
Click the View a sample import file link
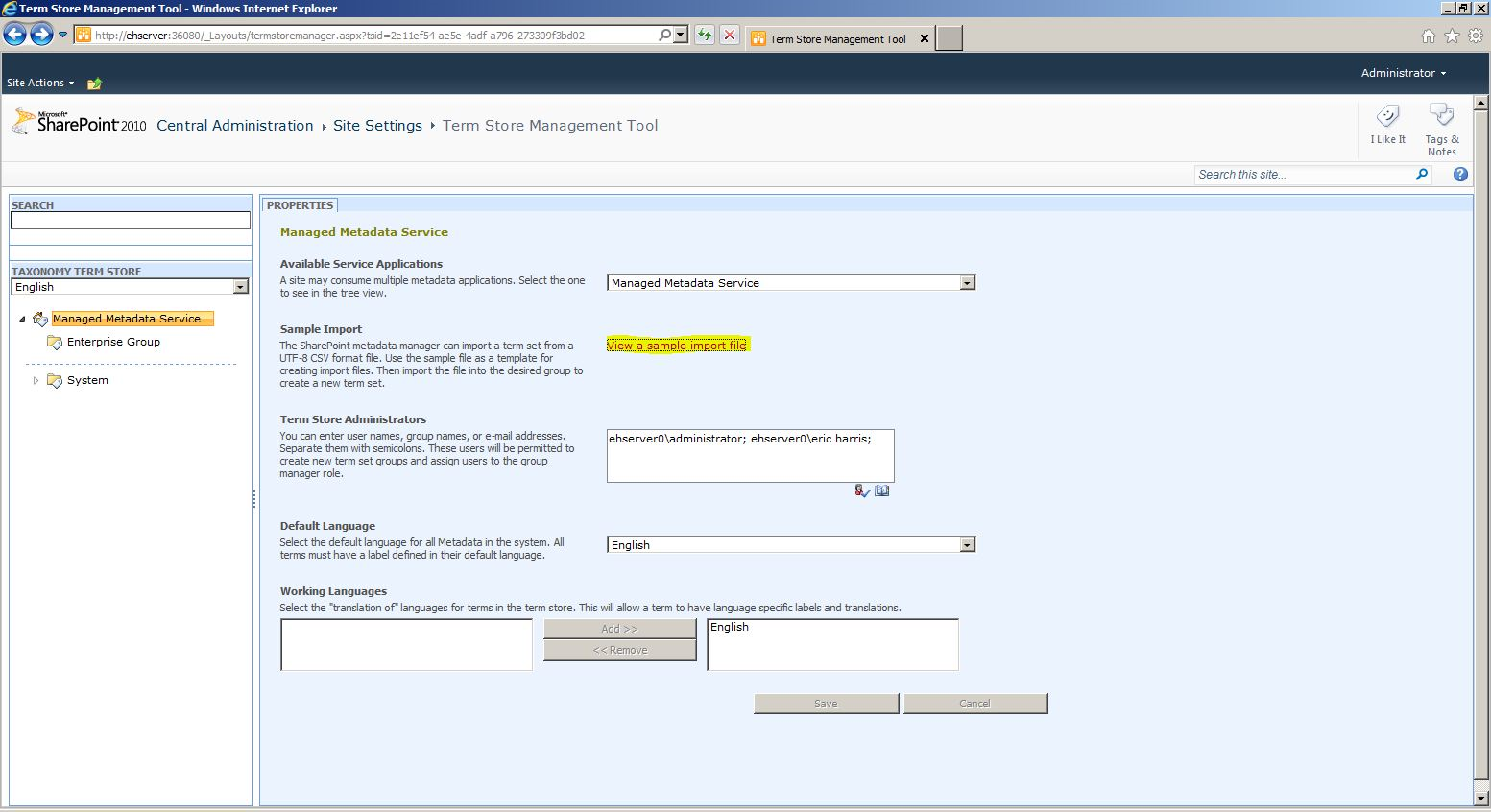pos(676,346)
